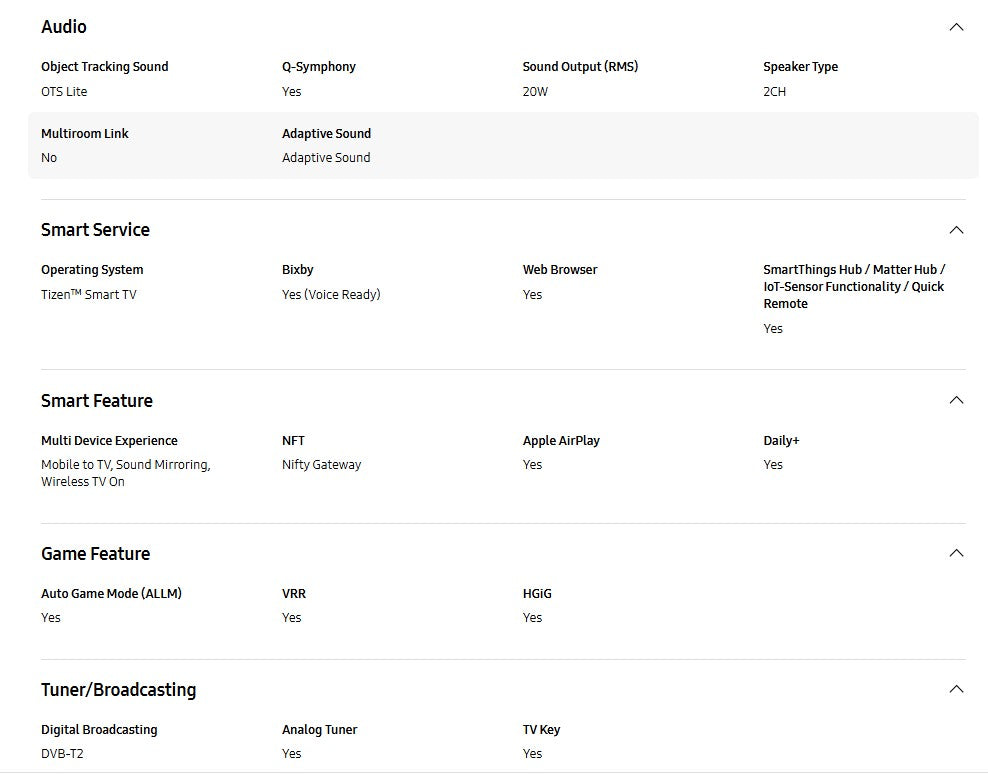Click the Sound Output (RMS) label

click(580, 67)
